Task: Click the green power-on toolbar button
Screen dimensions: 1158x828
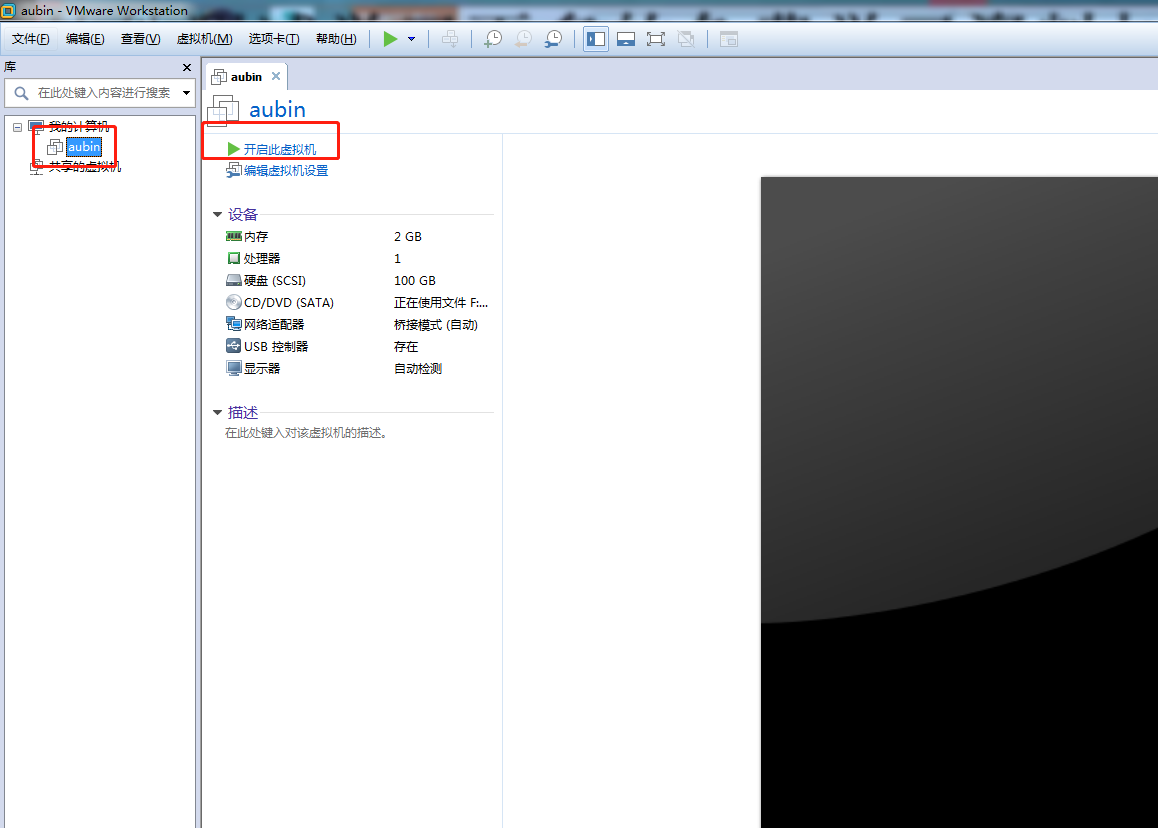Action: (x=391, y=39)
